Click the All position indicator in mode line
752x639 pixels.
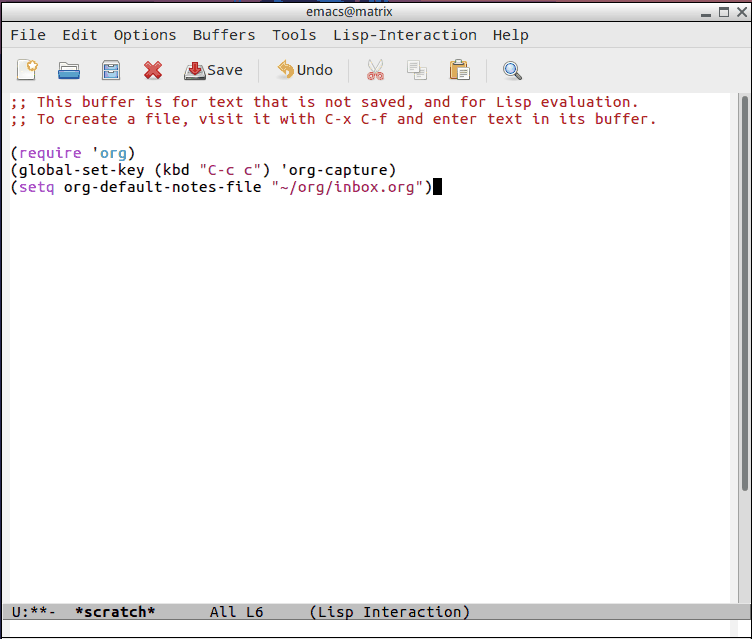click(x=223, y=612)
